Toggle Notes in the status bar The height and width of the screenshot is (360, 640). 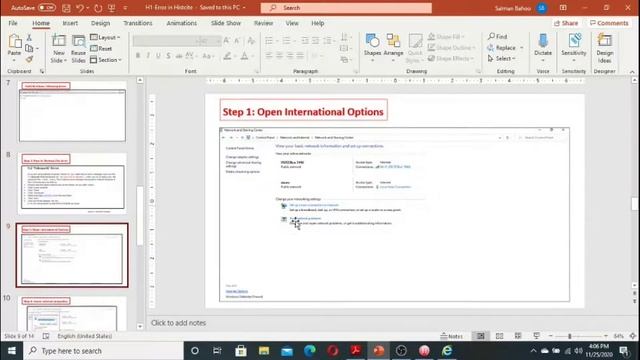[x=452, y=336]
